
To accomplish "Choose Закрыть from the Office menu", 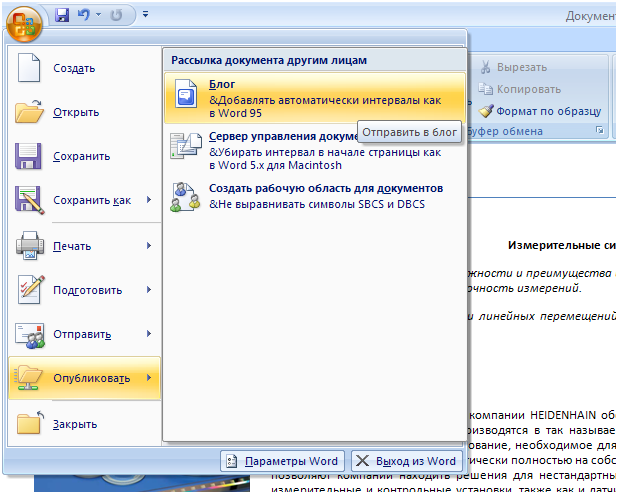I will pos(75,424).
